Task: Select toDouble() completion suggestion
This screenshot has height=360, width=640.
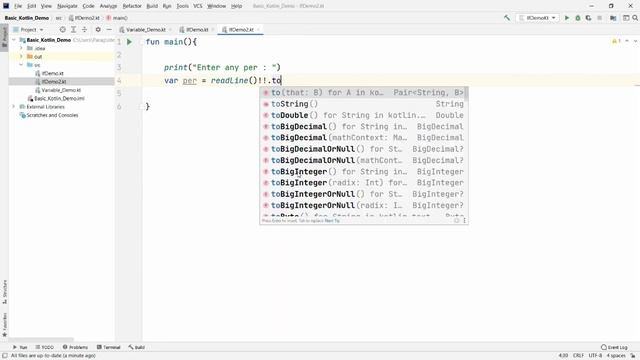Action: pyautogui.click(x=364, y=116)
